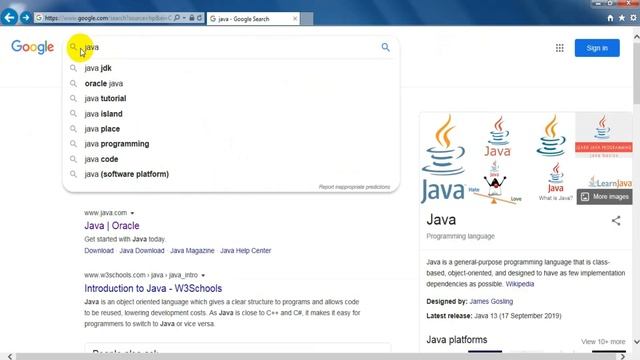
Task: Click 'Report inappropriate predictions' link
Action: click(x=354, y=187)
